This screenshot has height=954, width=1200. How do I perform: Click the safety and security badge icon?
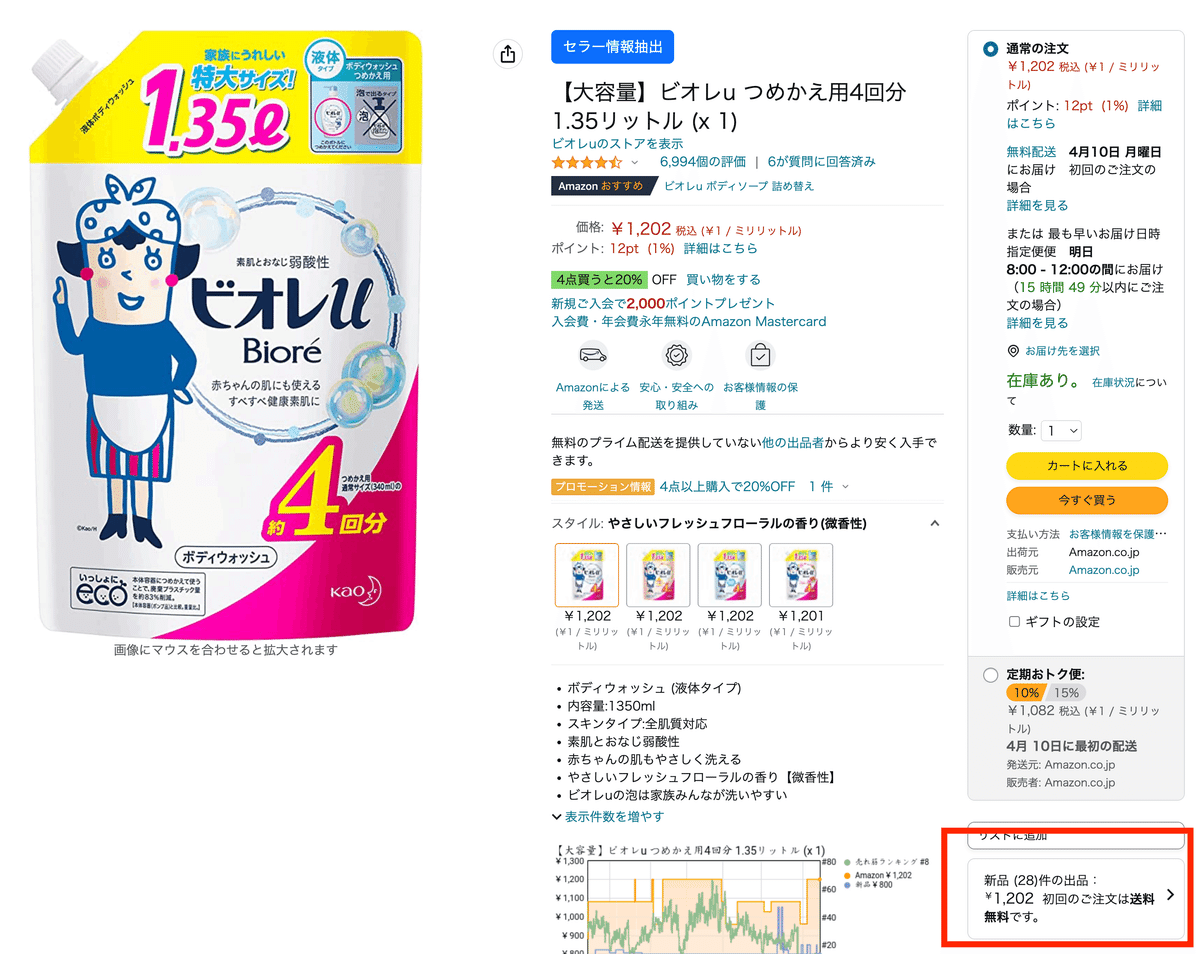tap(677, 355)
